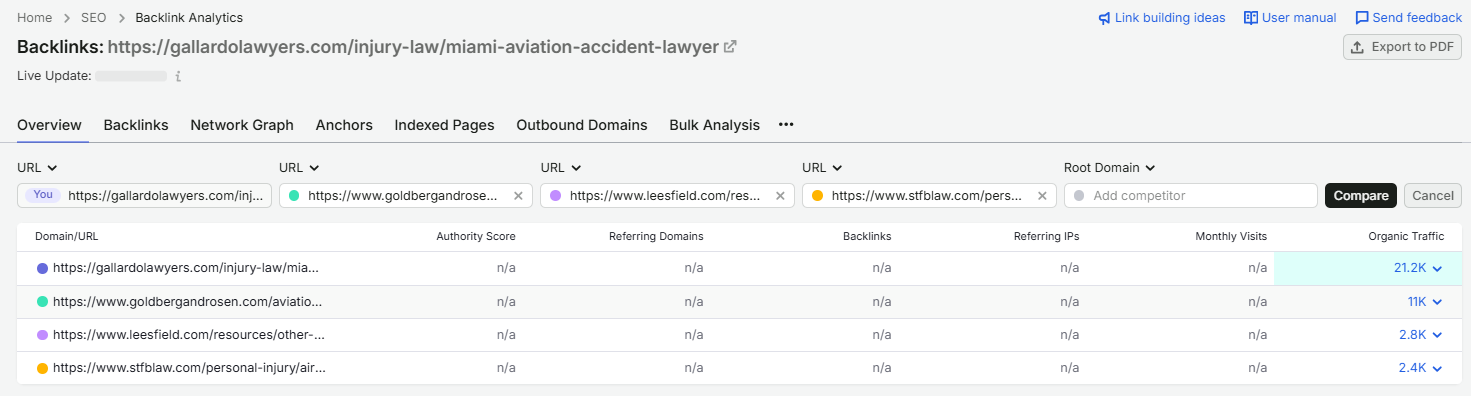Viewport: 1471px width, 396px height.
Task: Click the Organic Traffic column header
Action: 1406,236
